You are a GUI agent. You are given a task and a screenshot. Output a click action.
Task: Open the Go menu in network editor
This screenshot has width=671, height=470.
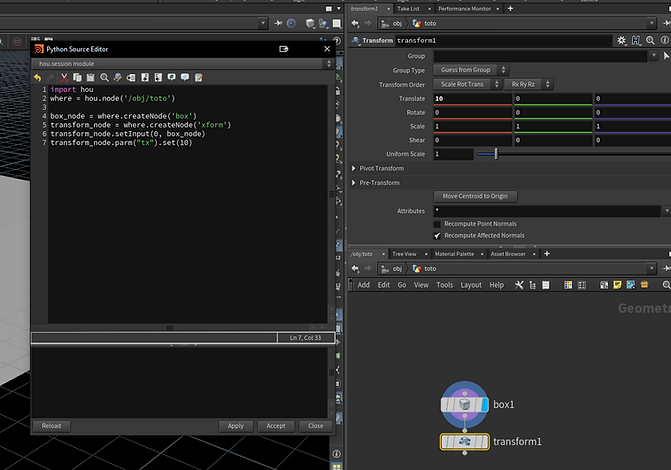click(402, 285)
